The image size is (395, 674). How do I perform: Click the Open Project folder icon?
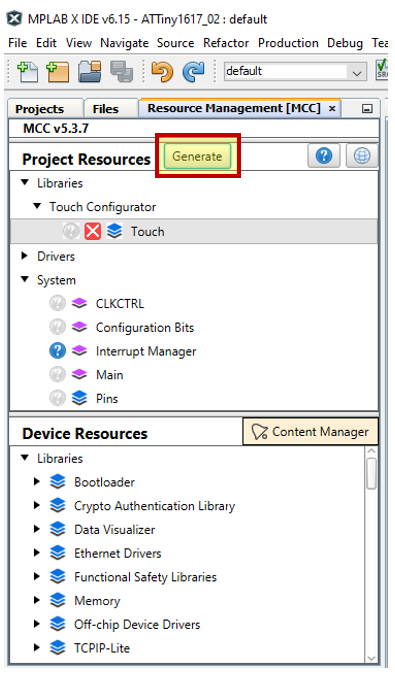tap(90, 71)
